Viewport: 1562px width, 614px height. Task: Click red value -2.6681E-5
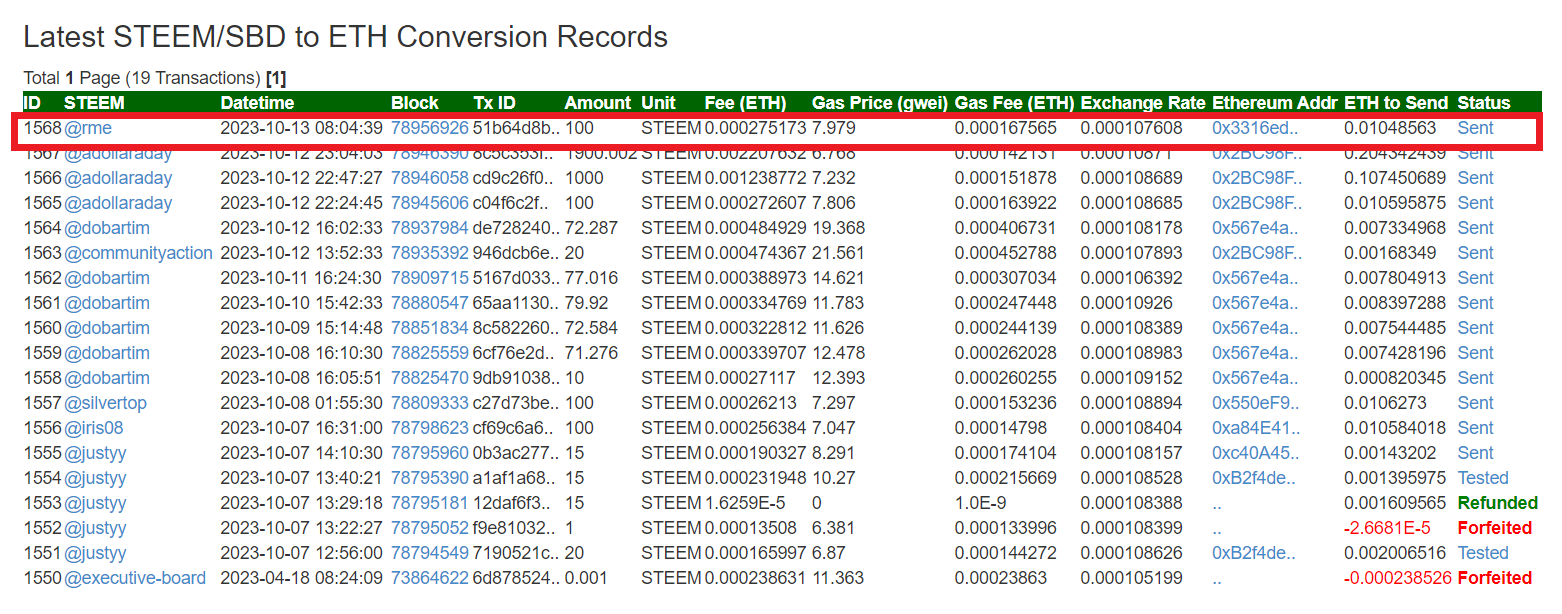click(1387, 528)
